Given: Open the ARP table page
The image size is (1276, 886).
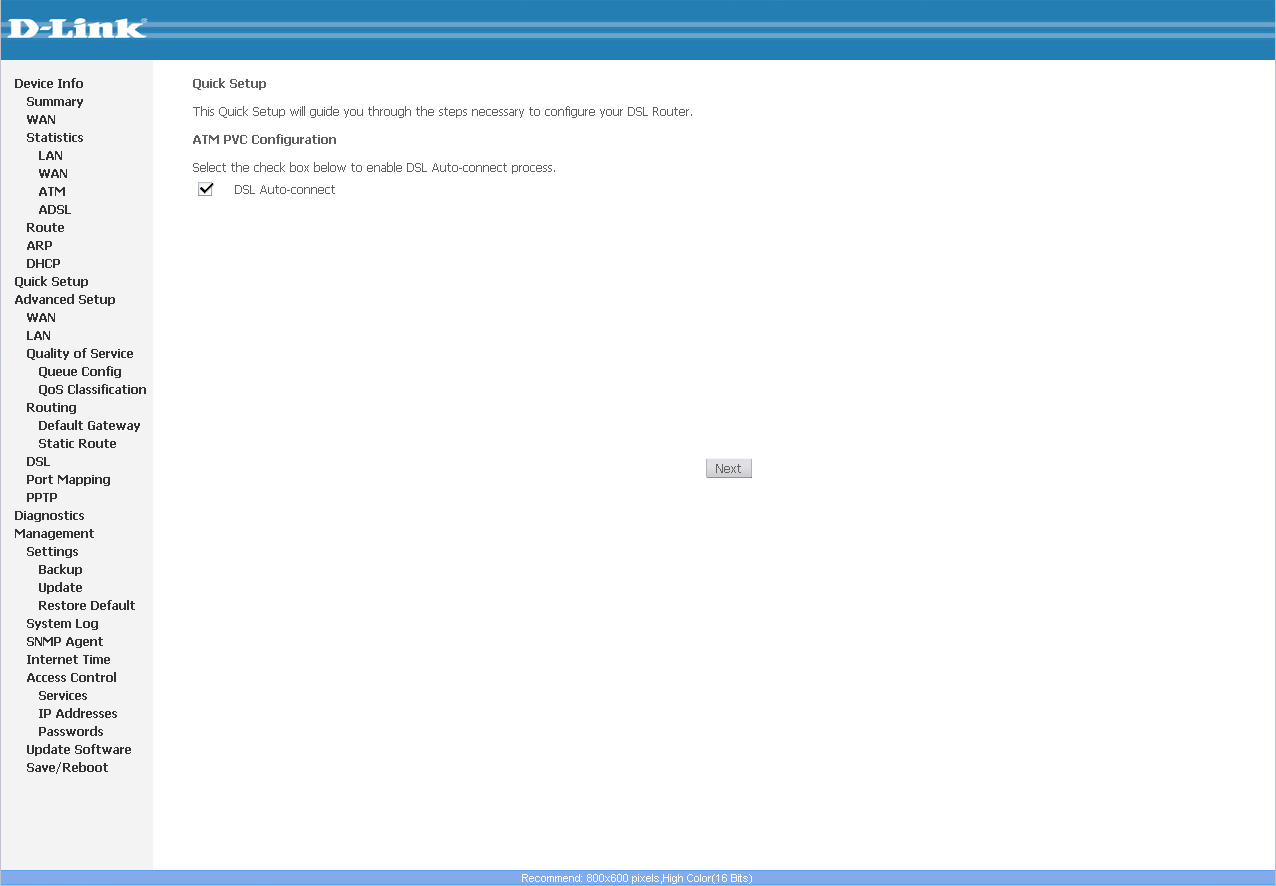Looking at the screenshot, I should tap(39, 246).
